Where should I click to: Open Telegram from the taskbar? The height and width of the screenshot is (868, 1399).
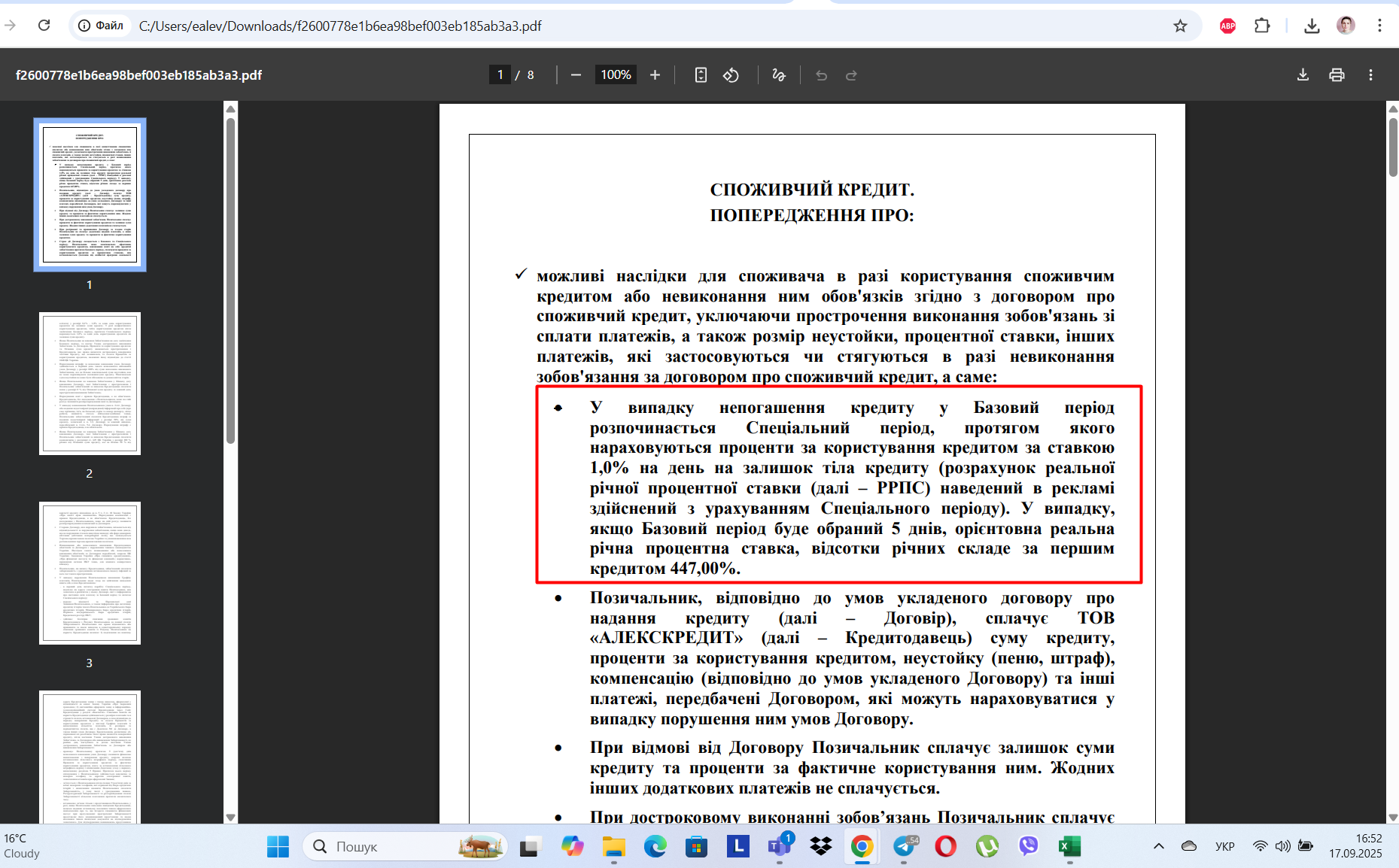[904, 847]
